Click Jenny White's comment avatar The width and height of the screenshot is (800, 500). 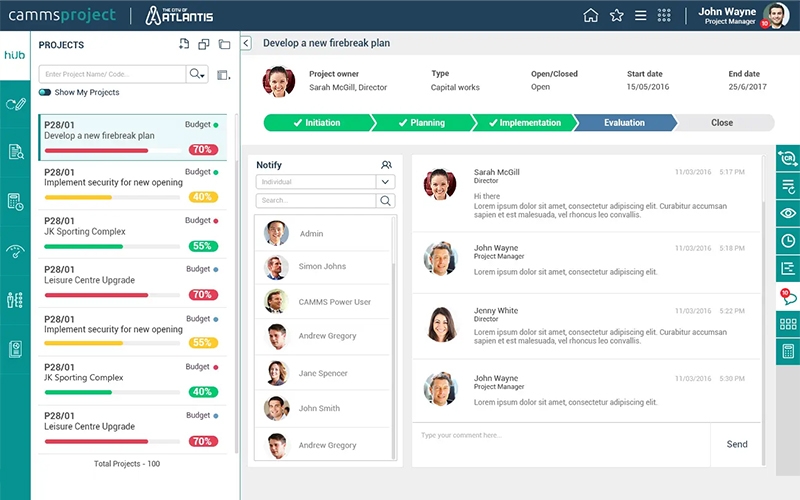point(441,324)
